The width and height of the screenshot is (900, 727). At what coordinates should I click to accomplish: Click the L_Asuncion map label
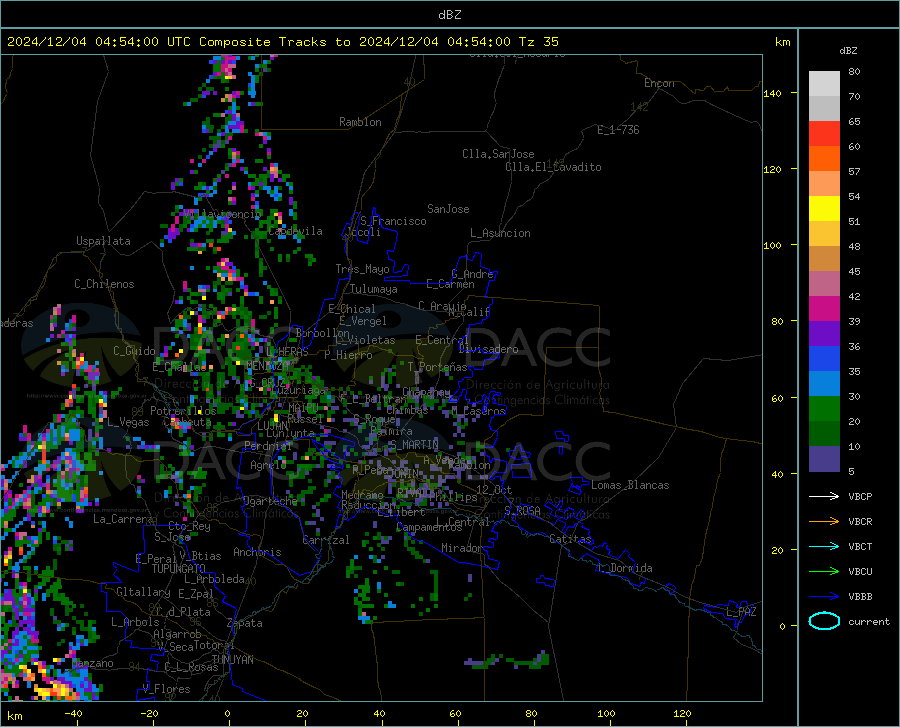[500, 233]
